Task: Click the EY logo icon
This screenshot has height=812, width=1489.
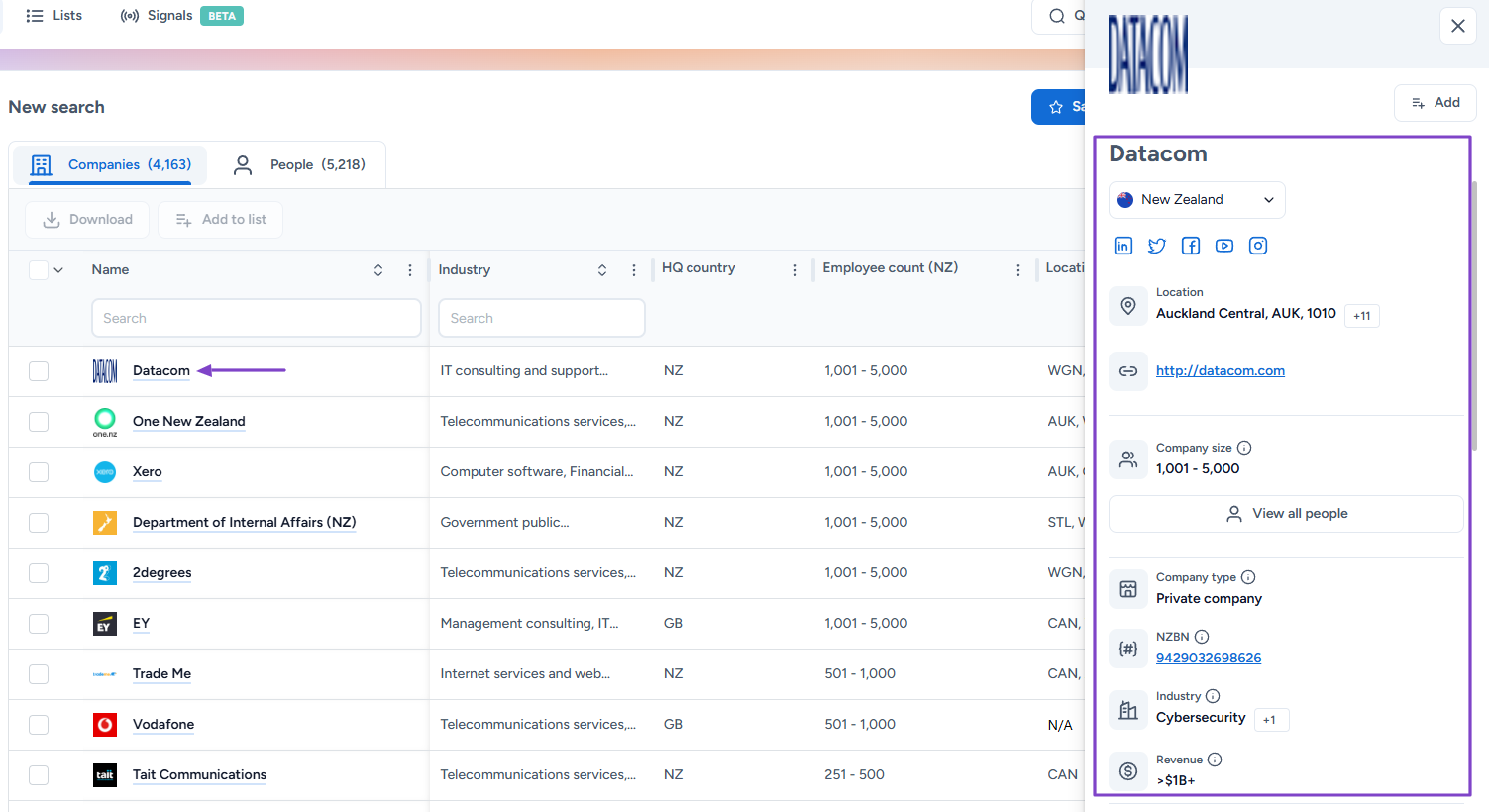Action: 105,624
